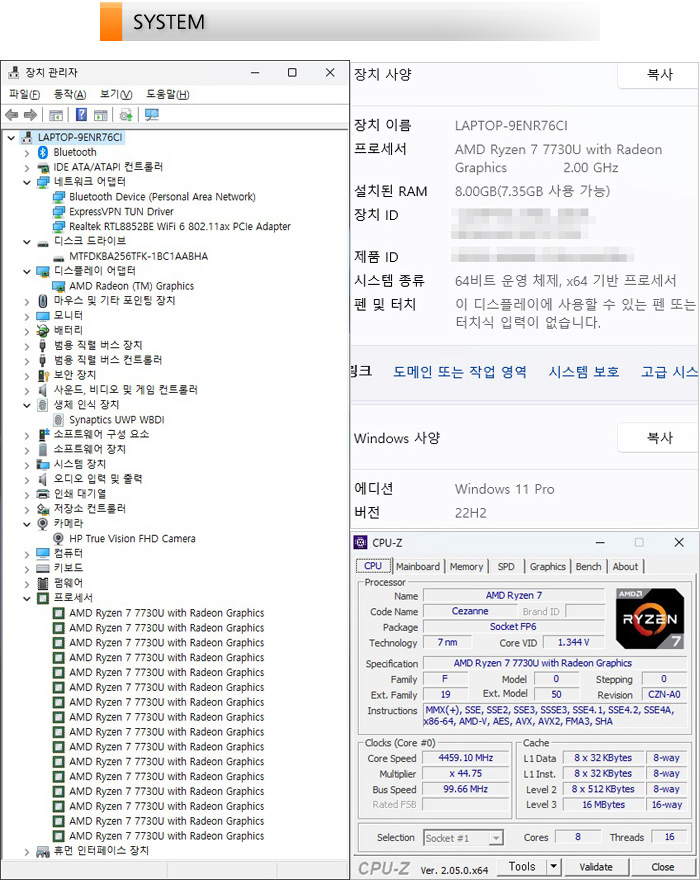Select Synaptics UWP WBDI fingerprint device

117,420
